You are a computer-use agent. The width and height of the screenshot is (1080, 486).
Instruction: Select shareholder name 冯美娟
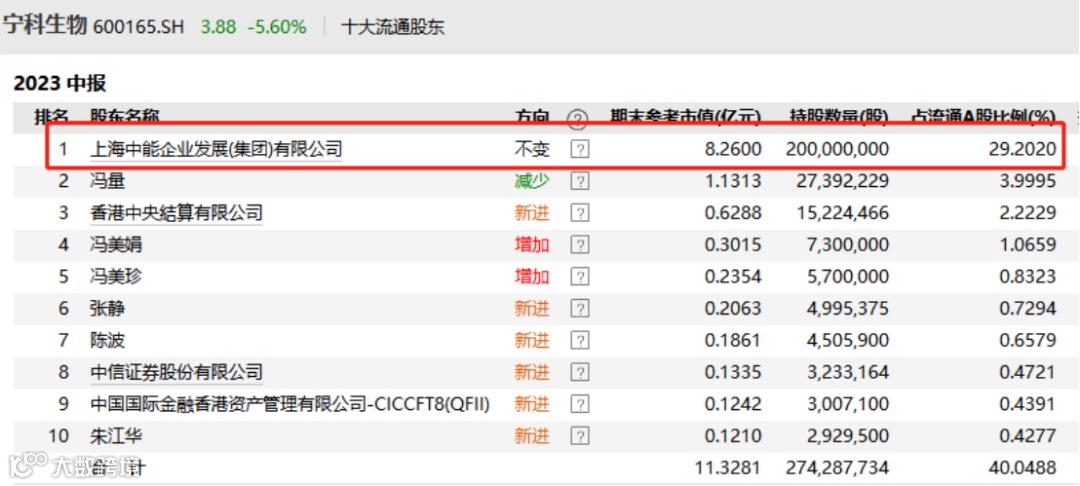pyautogui.click(x=116, y=244)
